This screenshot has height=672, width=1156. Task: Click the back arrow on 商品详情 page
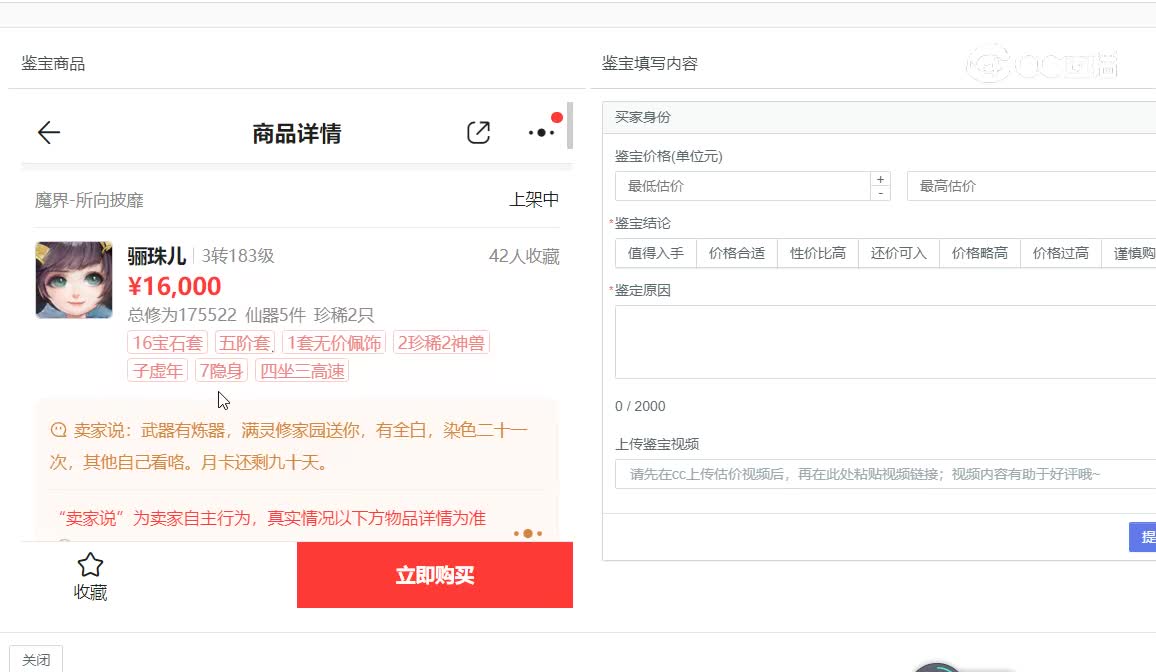coord(49,132)
